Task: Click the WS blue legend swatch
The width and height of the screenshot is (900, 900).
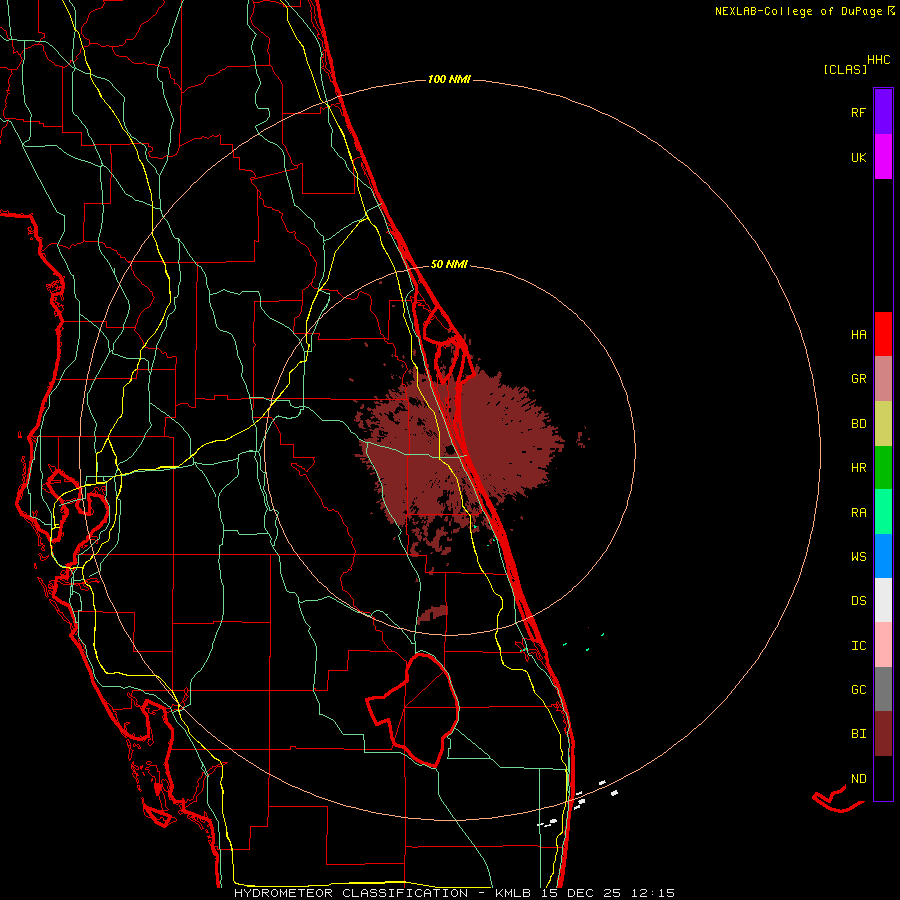Action: 883,556
